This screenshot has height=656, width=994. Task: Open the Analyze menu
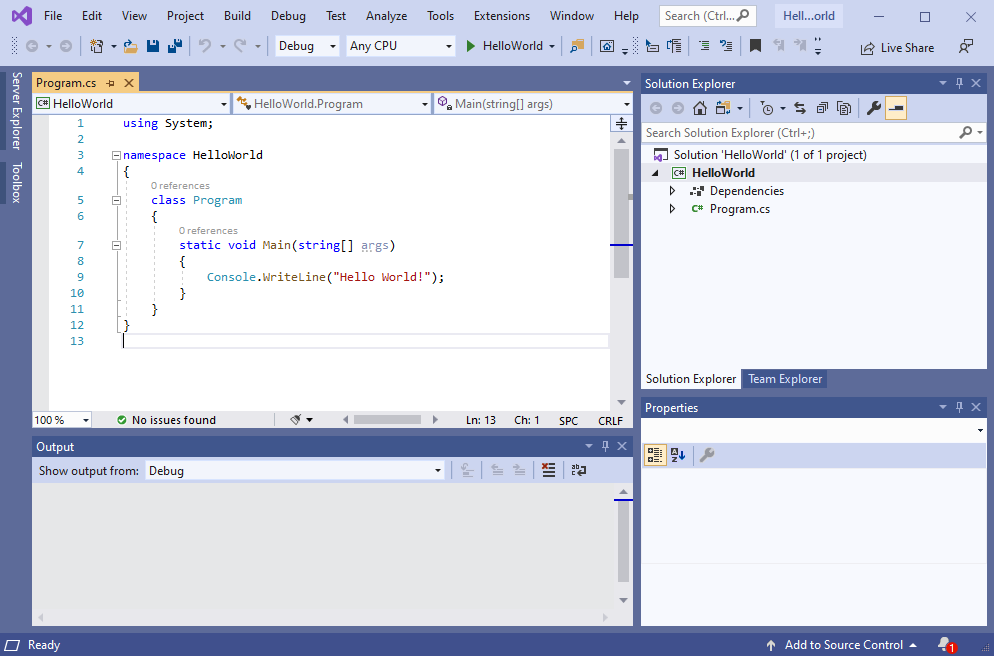(386, 16)
